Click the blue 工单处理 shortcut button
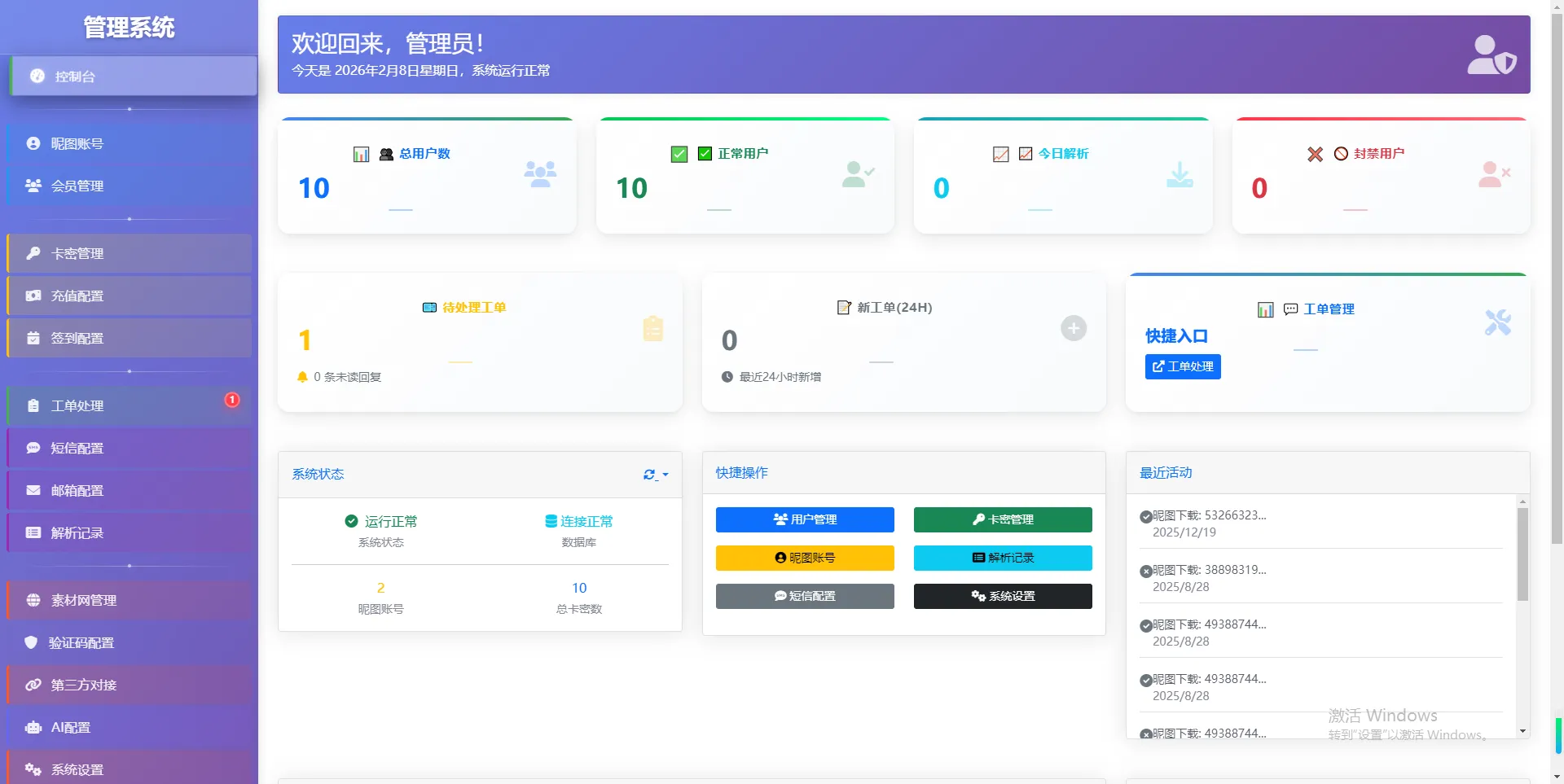The width and height of the screenshot is (1564, 784). (1182, 366)
